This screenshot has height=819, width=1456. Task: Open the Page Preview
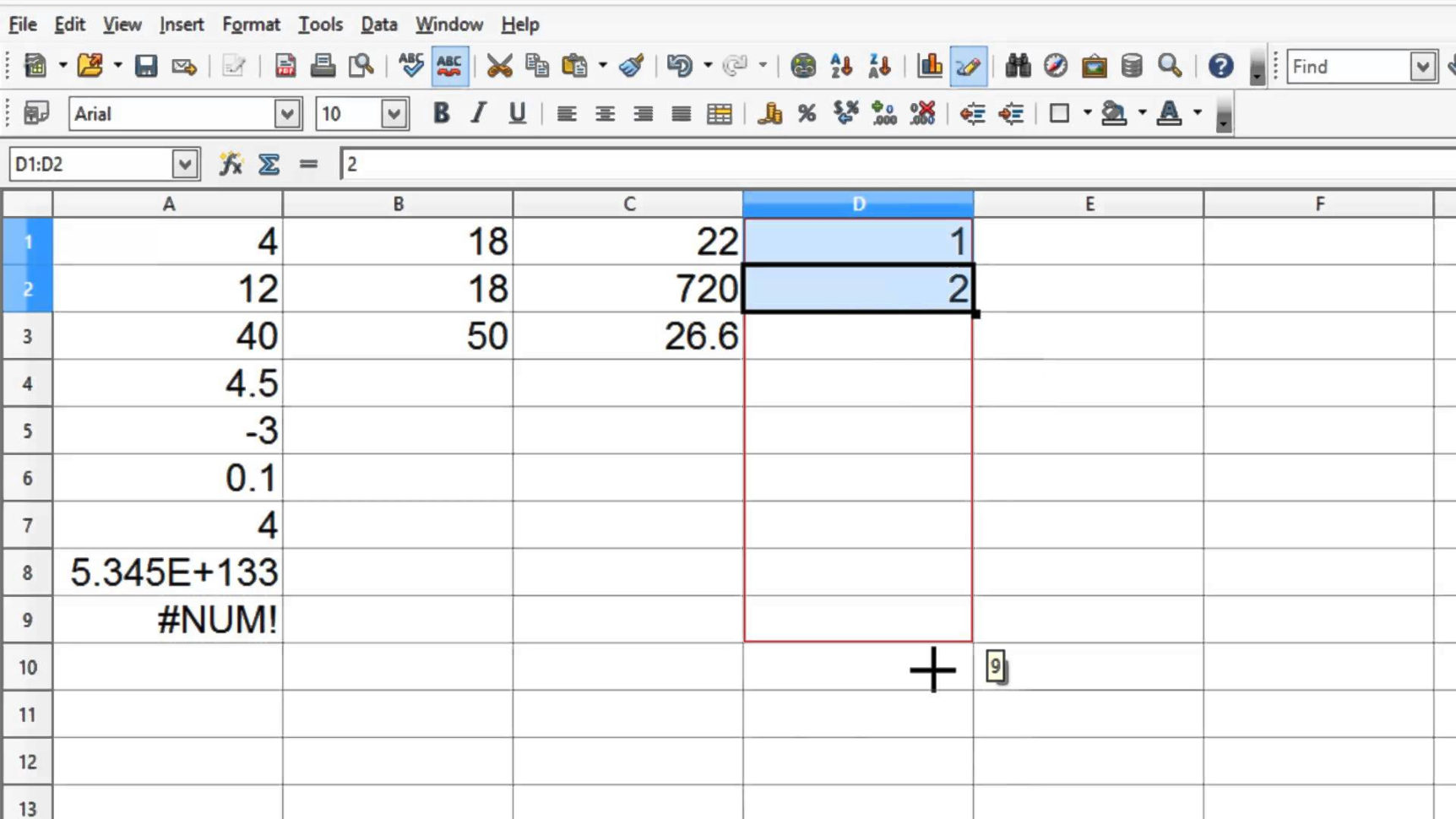click(x=361, y=65)
